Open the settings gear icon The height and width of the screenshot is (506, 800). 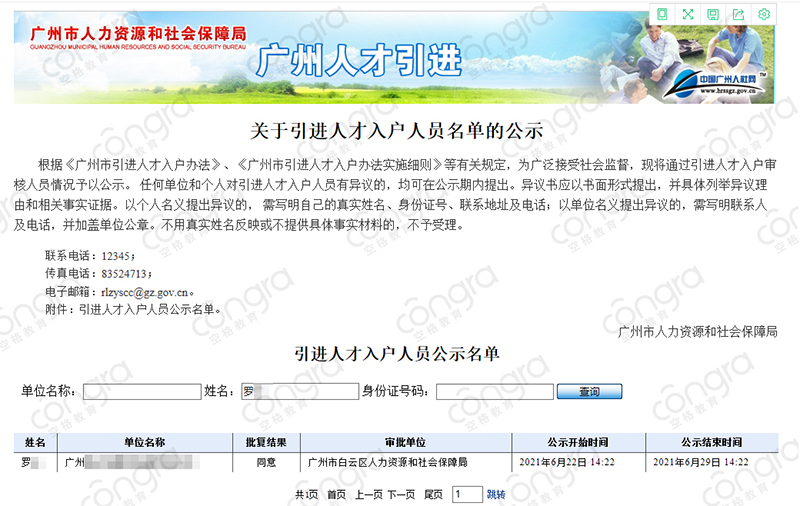point(764,14)
